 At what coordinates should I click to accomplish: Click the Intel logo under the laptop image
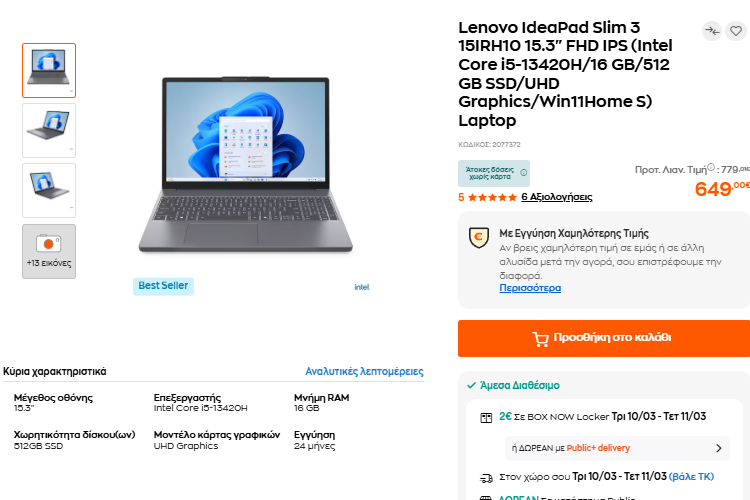coord(362,286)
